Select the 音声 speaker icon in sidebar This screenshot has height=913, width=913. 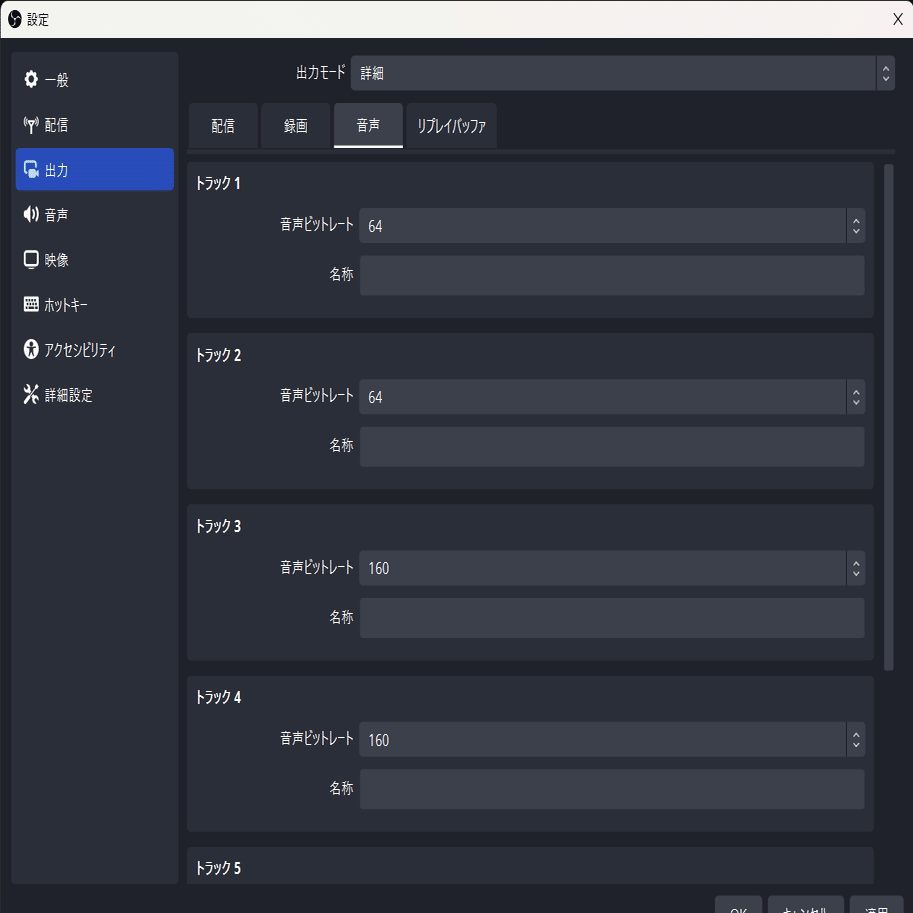point(31,214)
